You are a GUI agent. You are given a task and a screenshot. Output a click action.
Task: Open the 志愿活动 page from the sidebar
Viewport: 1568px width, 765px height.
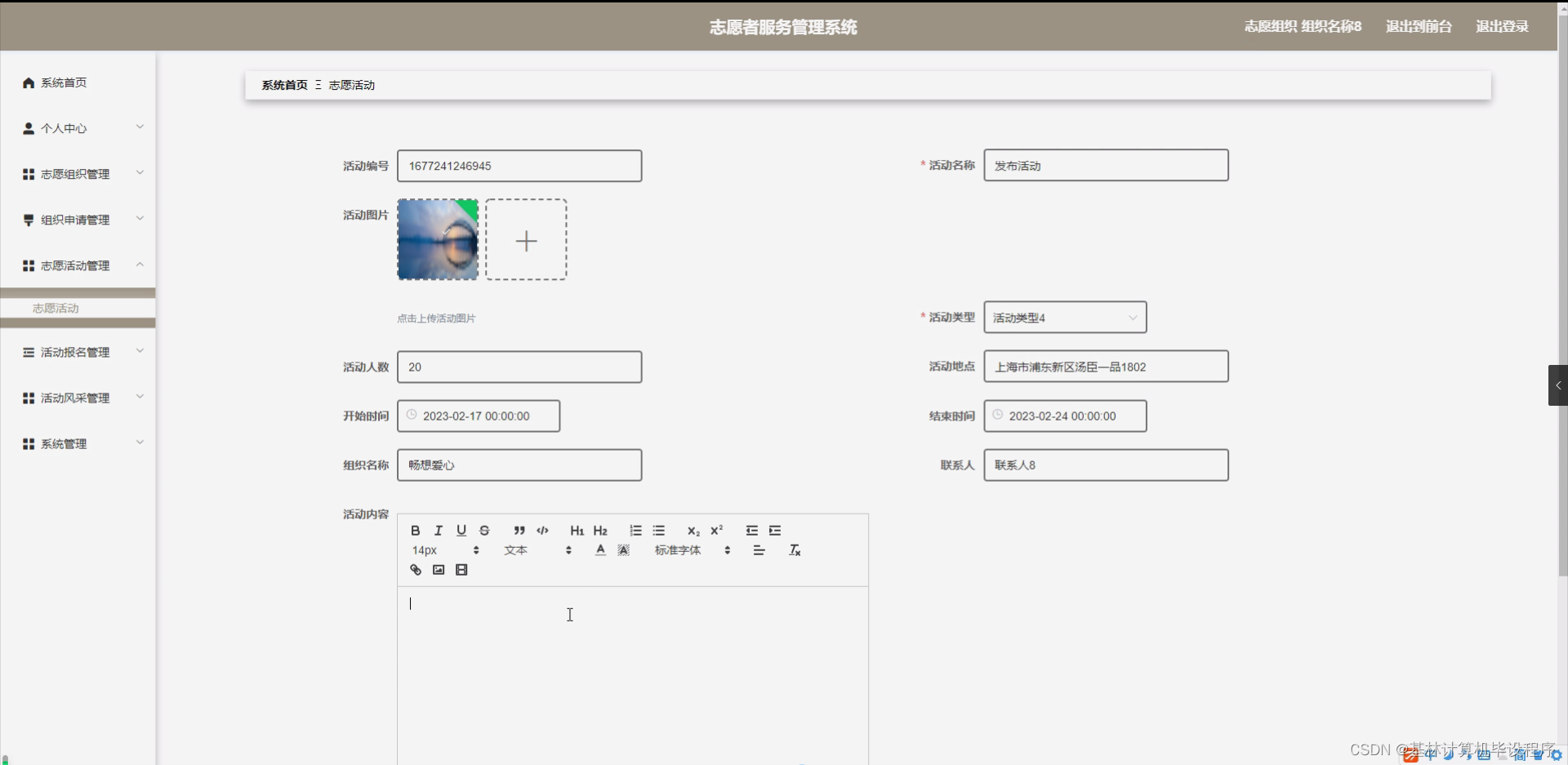coord(55,308)
